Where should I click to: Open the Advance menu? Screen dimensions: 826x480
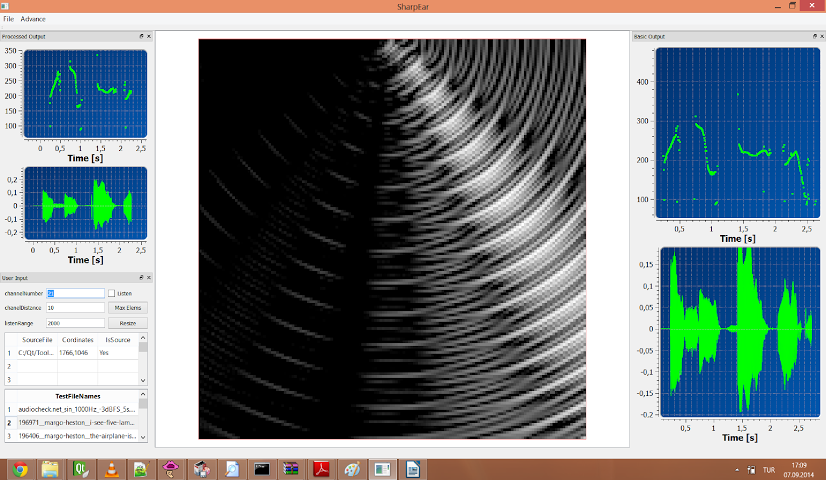(33, 19)
